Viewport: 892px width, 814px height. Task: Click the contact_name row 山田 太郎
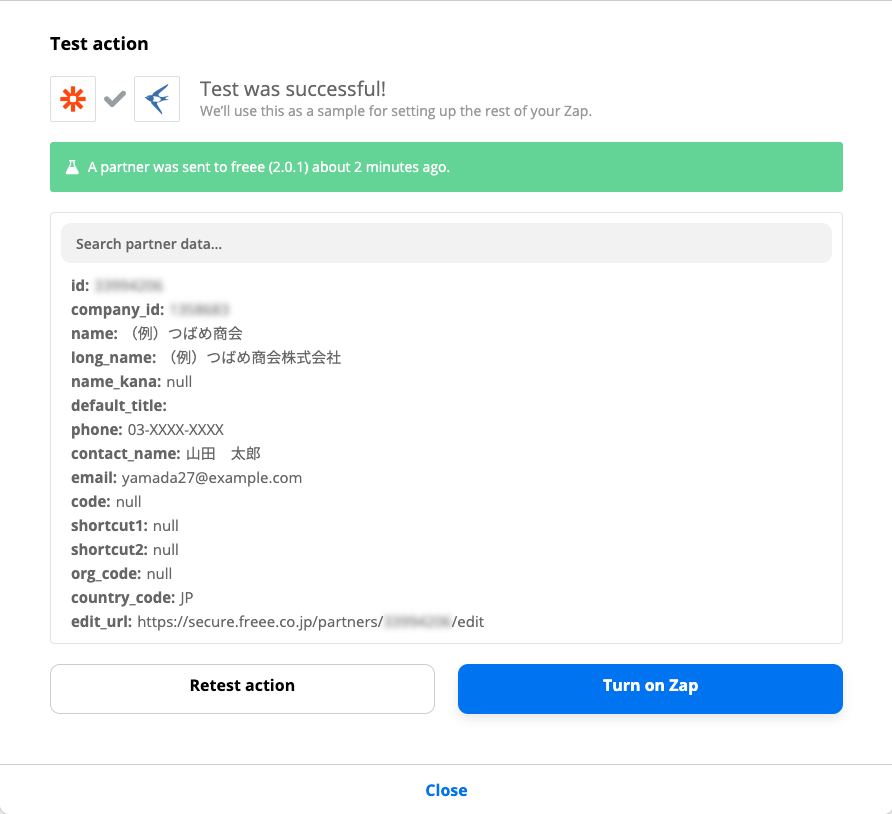166,454
